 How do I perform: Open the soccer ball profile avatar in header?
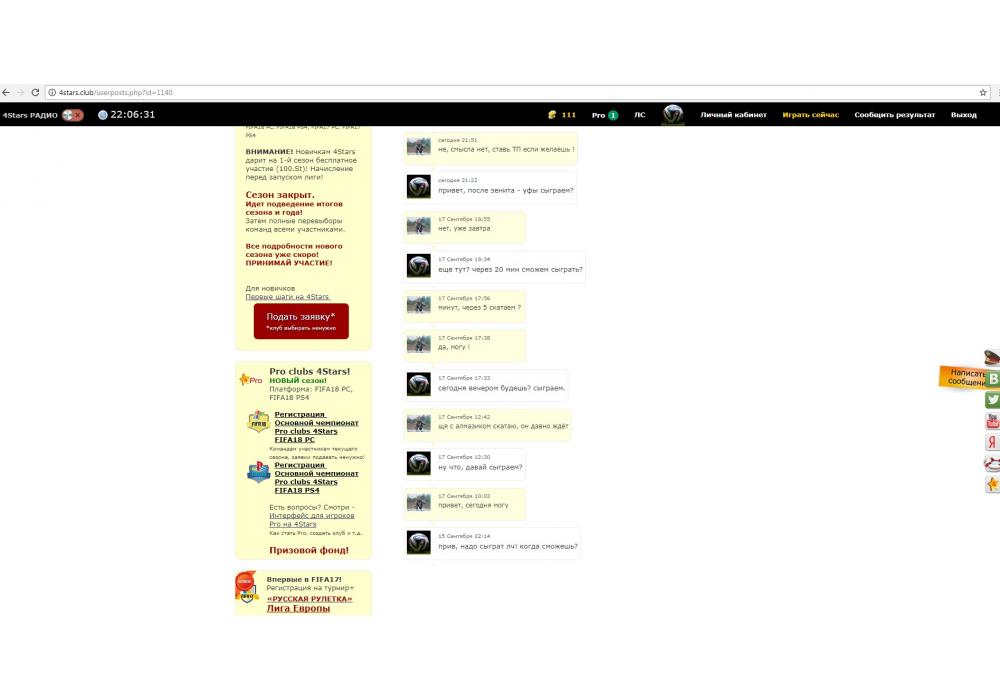tap(673, 115)
